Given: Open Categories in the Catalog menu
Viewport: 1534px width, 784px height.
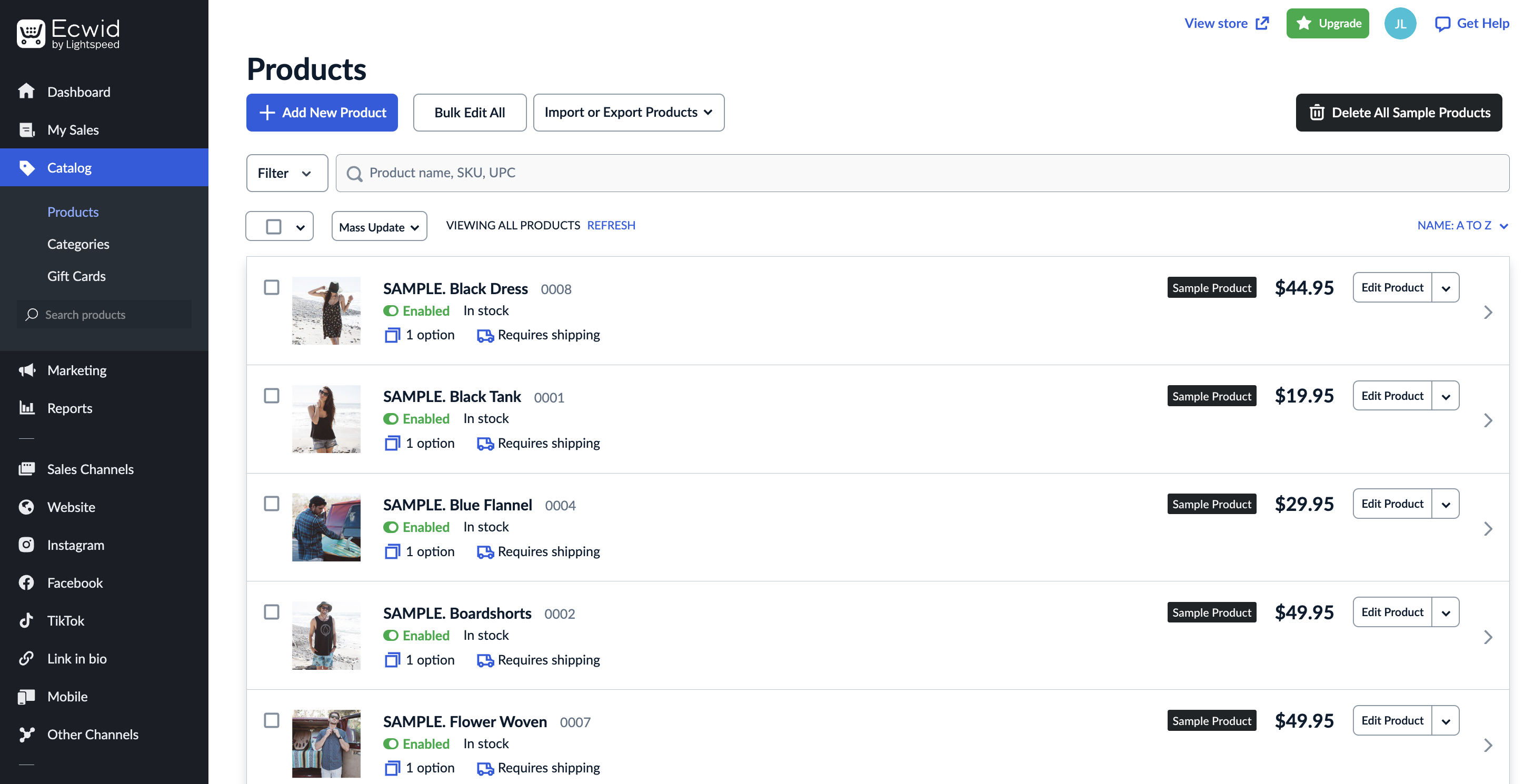Looking at the screenshot, I should [x=78, y=244].
